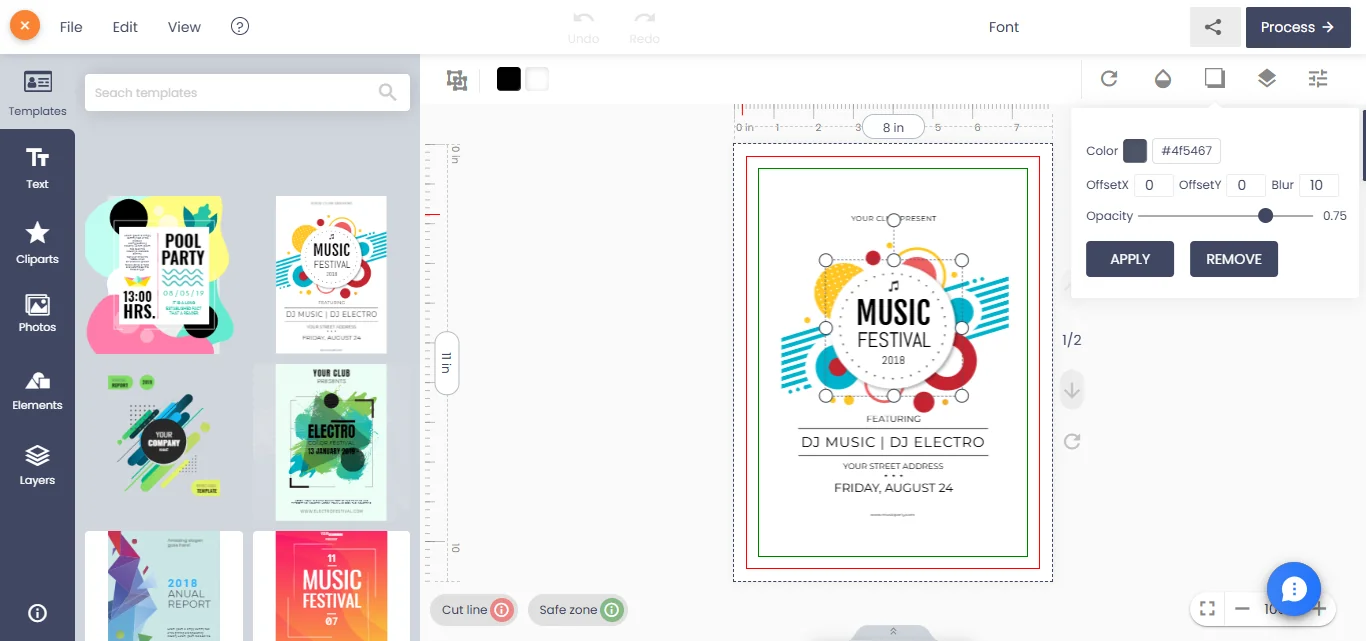This screenshot has height=641, width=1366.
Task: Open the Templates sidebar tab
Action: coord(37,93)
